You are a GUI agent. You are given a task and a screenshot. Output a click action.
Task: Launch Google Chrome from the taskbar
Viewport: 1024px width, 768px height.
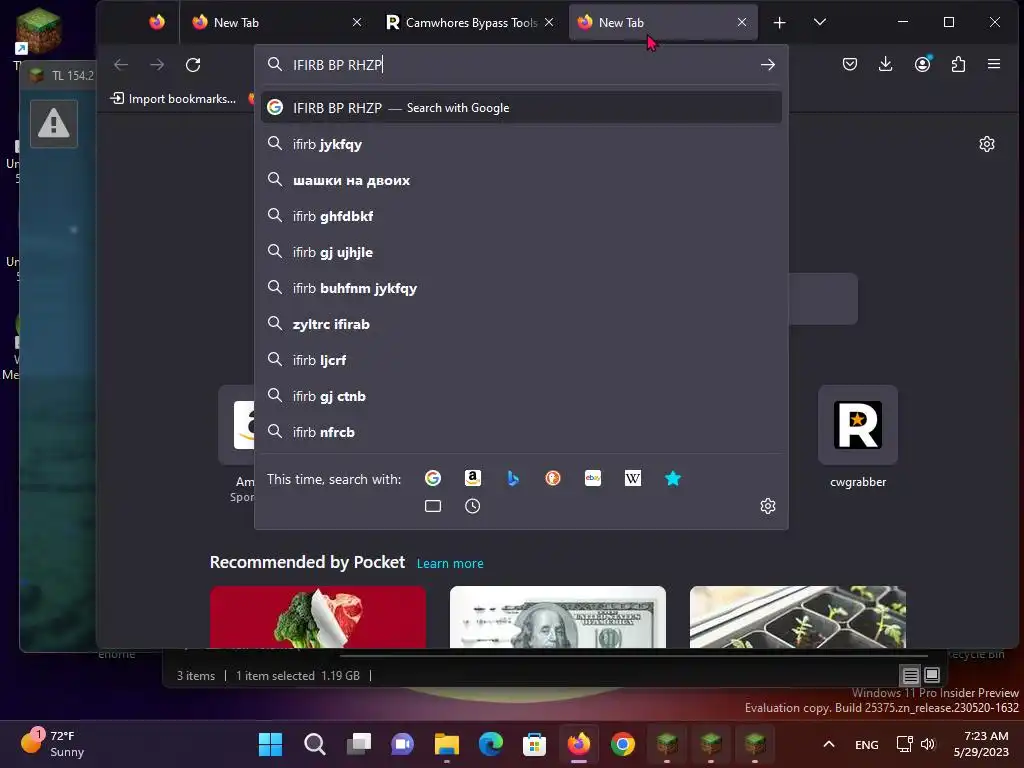click(622, 744)
